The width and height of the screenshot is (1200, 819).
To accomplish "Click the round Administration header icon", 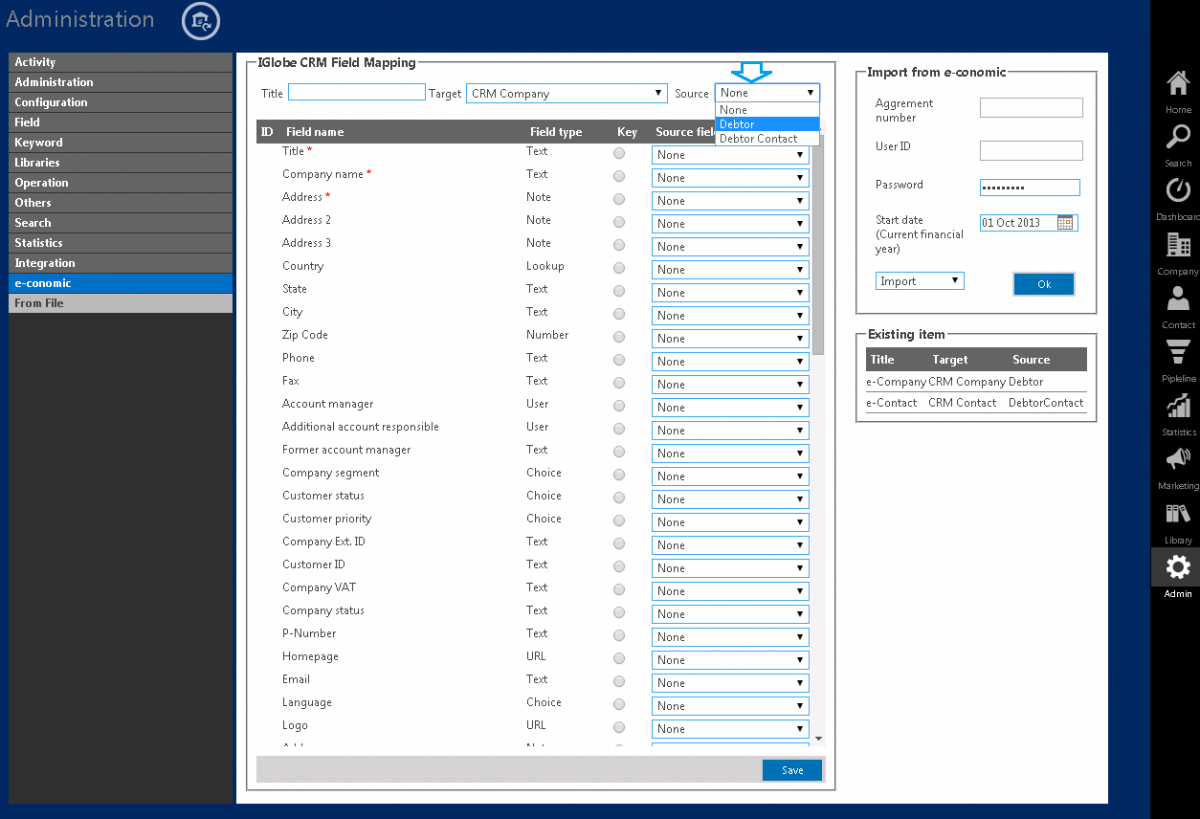I will (201, 21).
